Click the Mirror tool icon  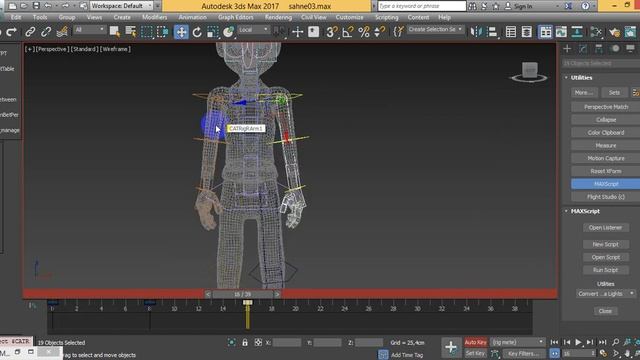476,32
